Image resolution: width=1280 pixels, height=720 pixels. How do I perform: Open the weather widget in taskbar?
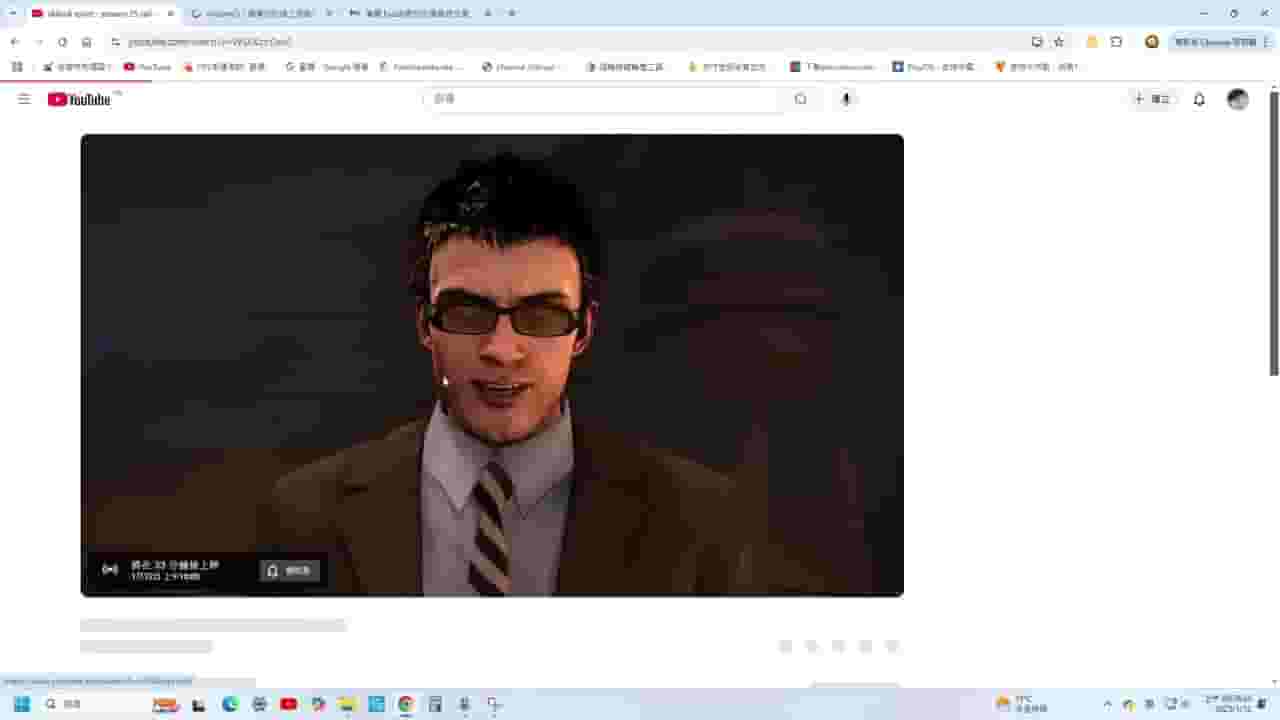pos(1022,704)
